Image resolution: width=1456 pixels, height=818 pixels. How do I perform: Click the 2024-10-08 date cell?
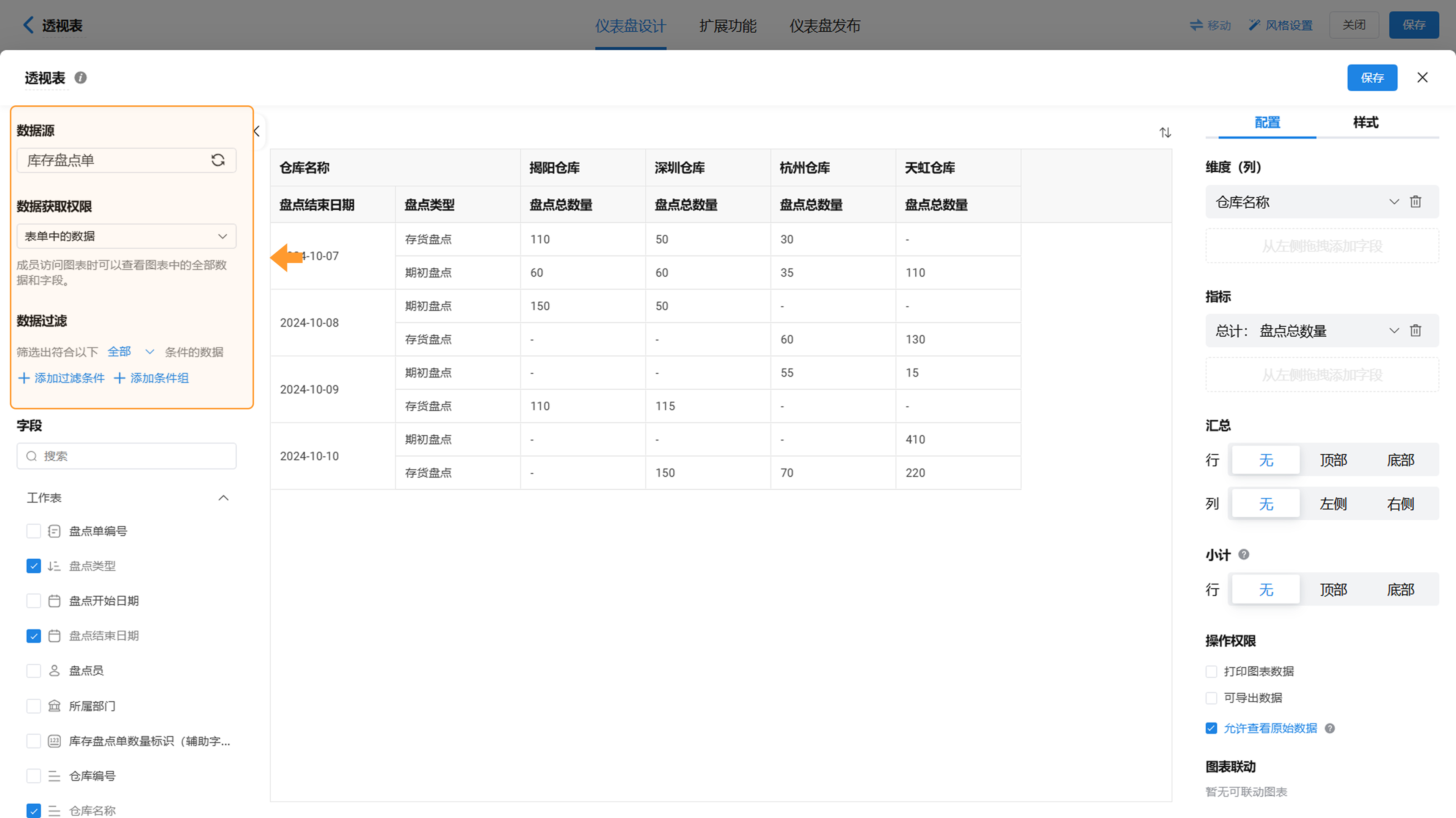coord(333,323)
